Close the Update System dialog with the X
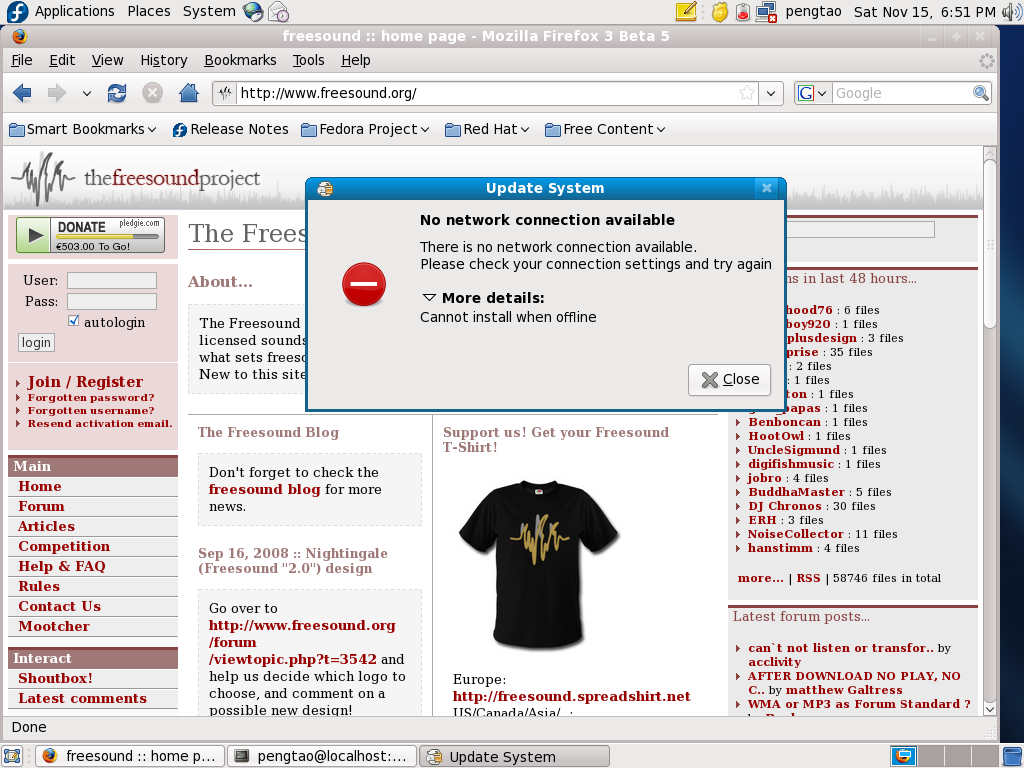 click(767, 188)
